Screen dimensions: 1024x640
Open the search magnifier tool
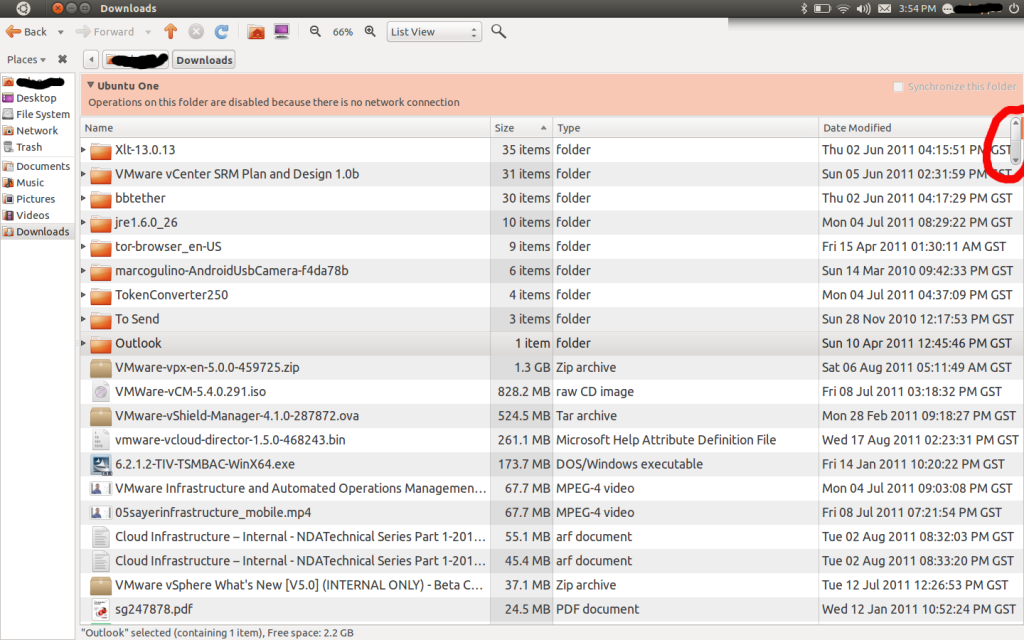498,31
